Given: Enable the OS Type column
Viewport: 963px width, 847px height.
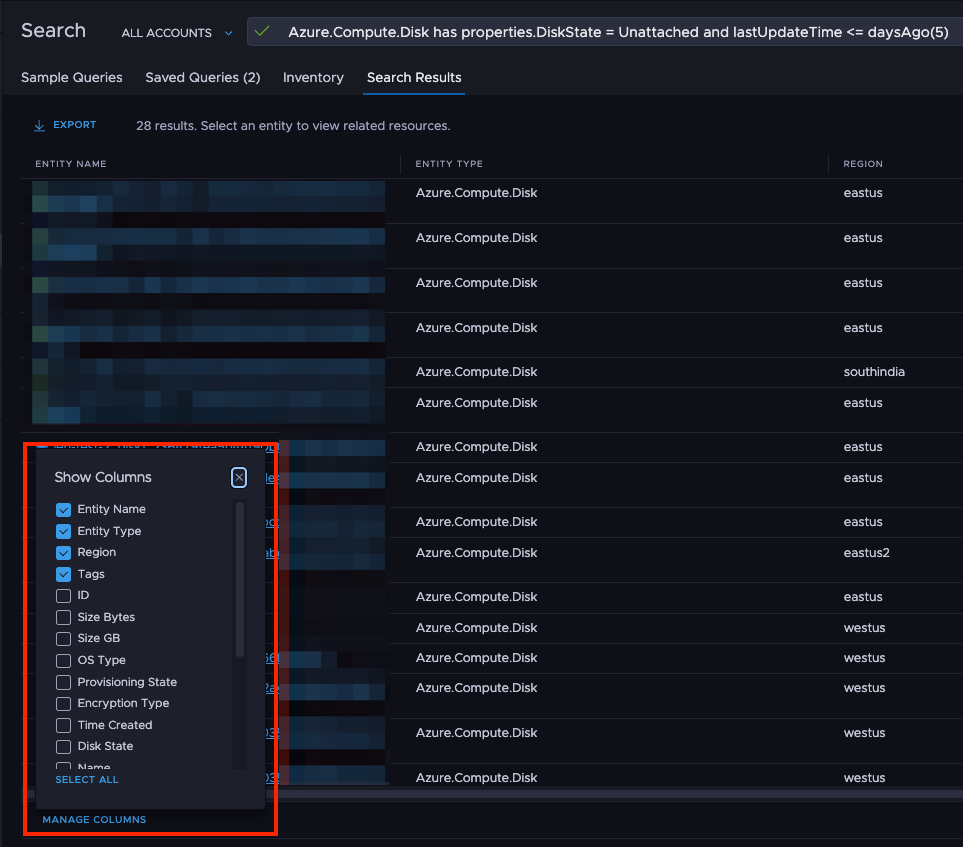Looking at the screenshot, I should pyautogui.click(x=63, y=660).
